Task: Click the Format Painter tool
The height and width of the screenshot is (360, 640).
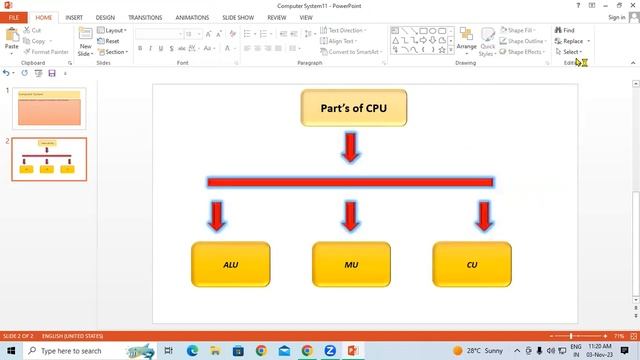Action: point(46,52)
